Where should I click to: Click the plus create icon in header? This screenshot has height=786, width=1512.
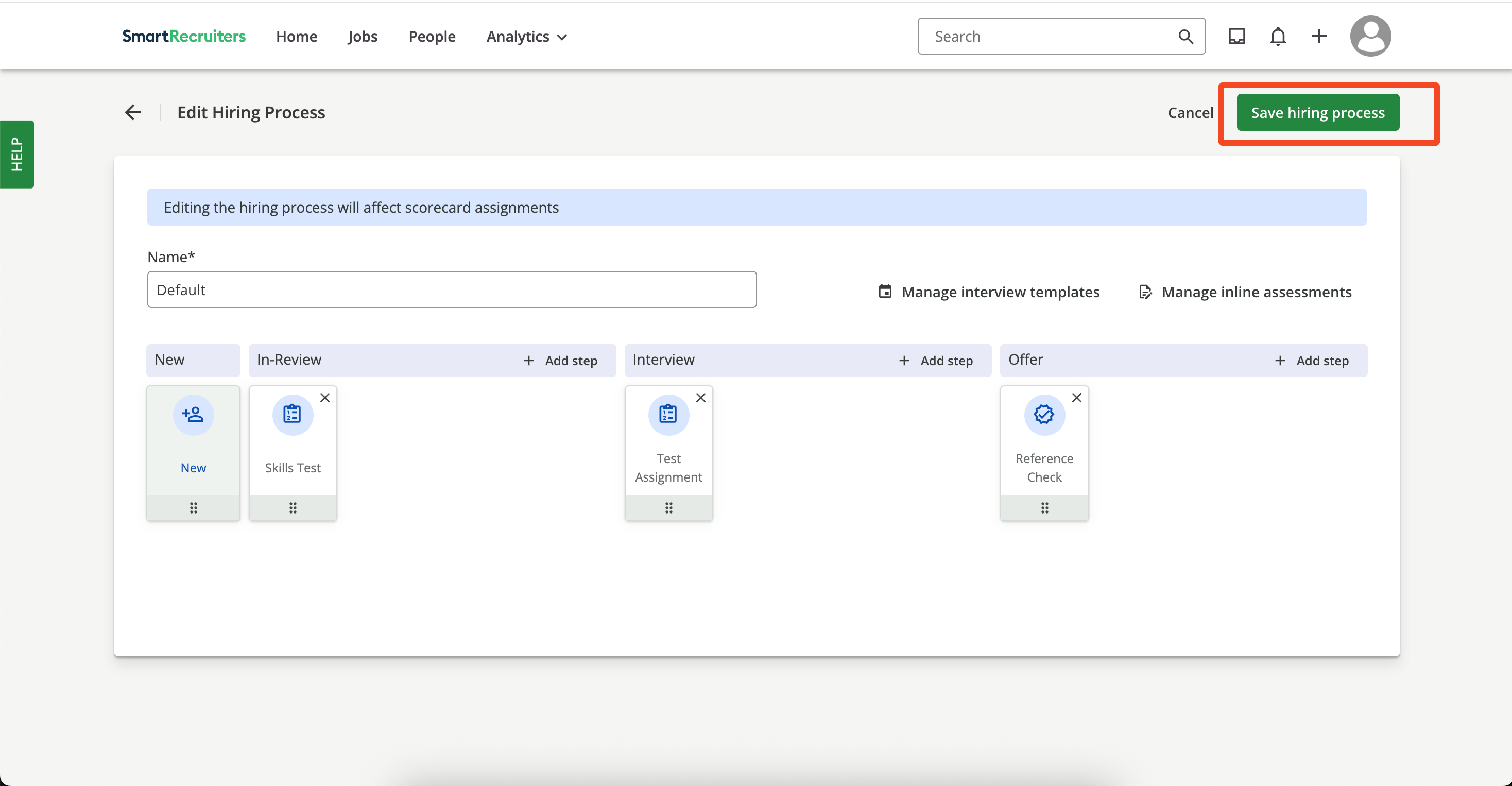point(1319,37)
